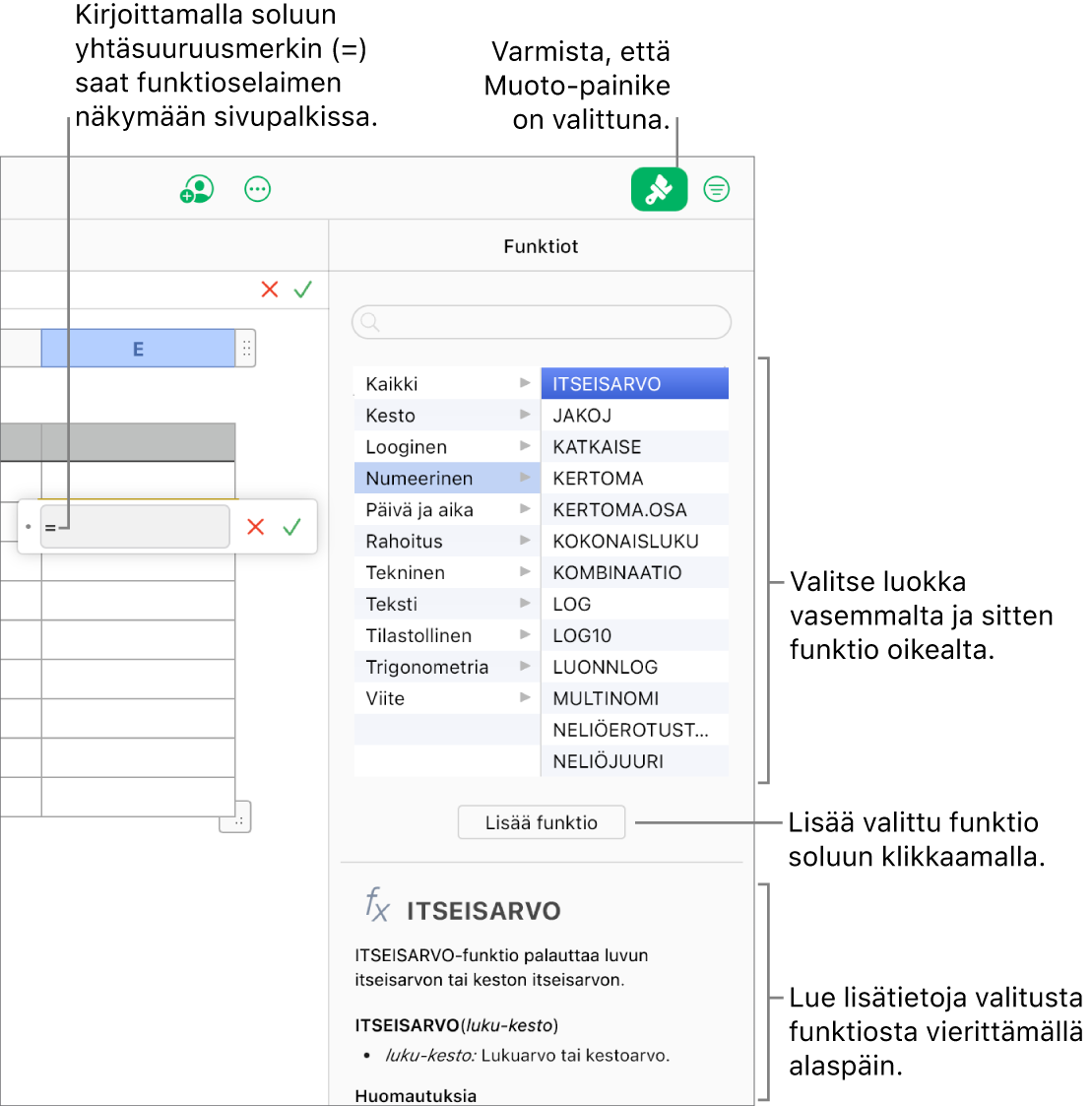Select the Numeerinen category
Viewport: 1092px width, 1106px height.
pos(446,479)
